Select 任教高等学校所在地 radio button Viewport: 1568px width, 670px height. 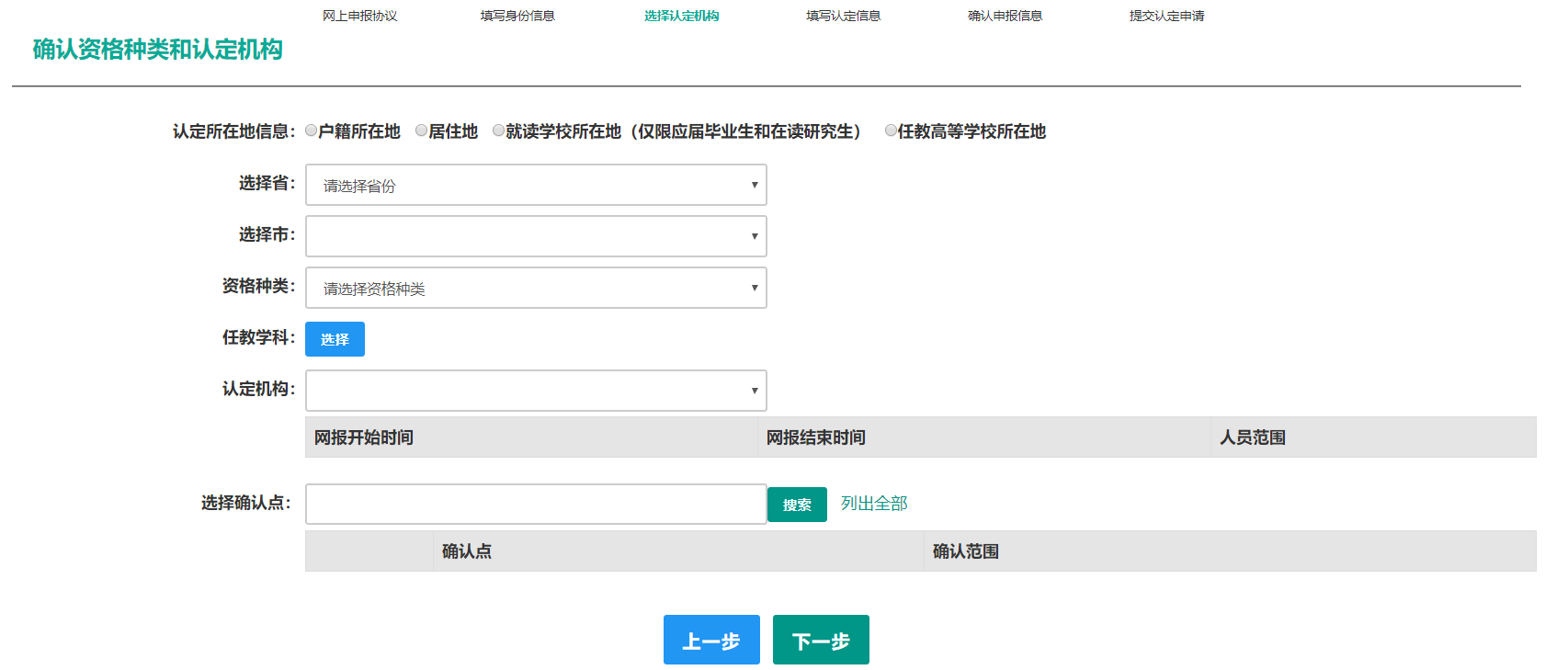pyautogui.click(x=891, y=131)
